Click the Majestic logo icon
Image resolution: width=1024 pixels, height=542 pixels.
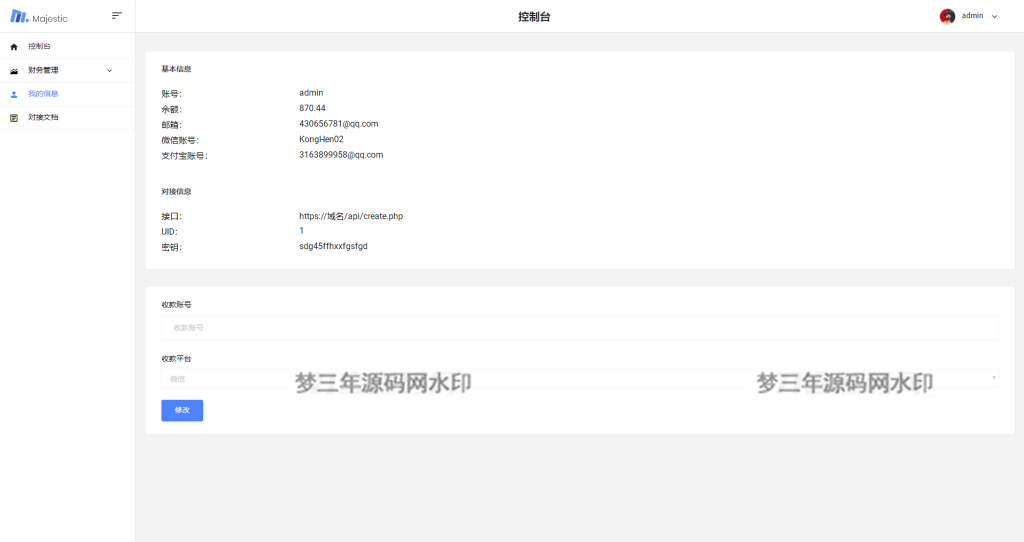click(19, 17)
